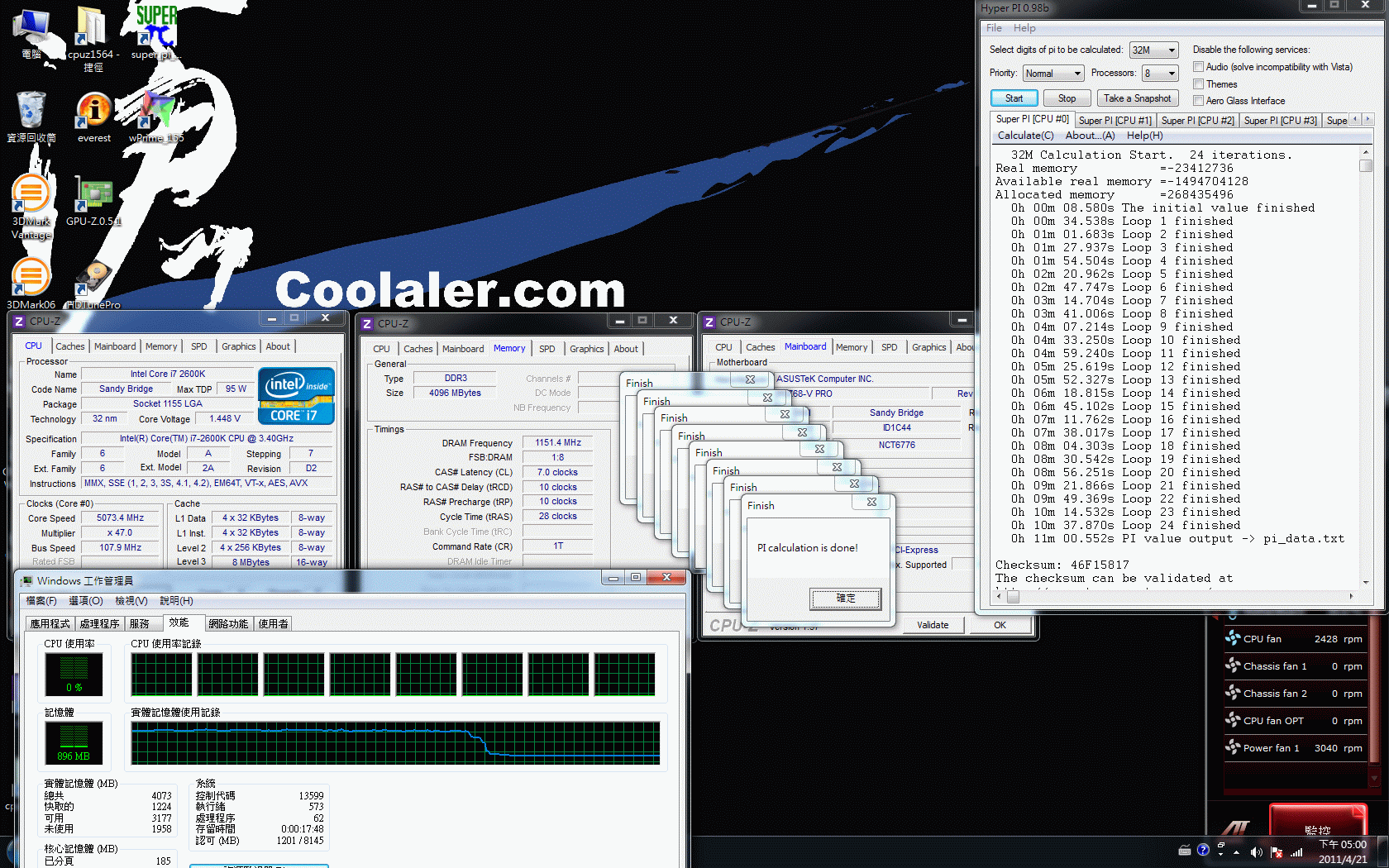Click the Checksum: 46F15817 line

1062,565
